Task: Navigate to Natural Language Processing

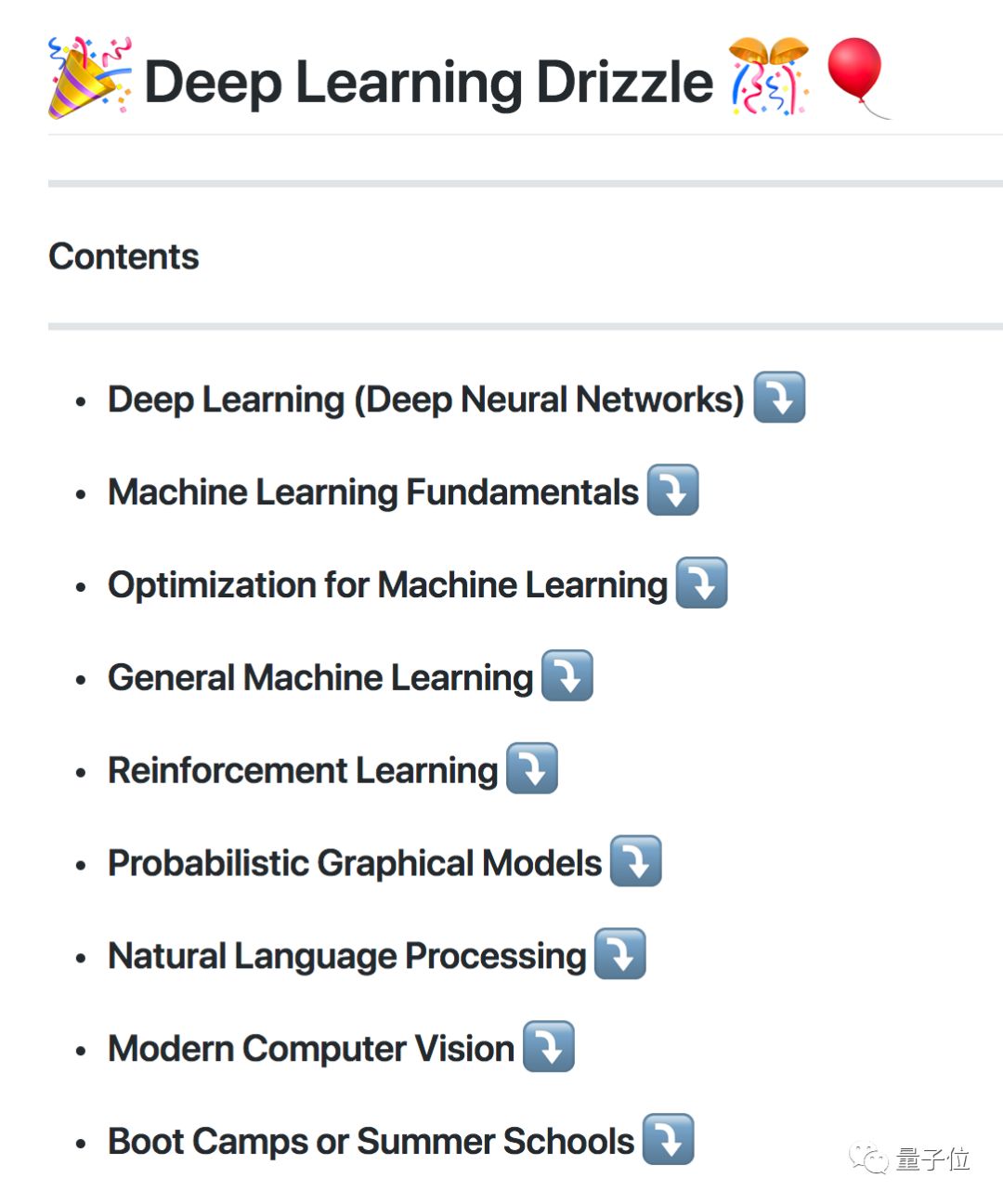Action: tap(346, 957)
